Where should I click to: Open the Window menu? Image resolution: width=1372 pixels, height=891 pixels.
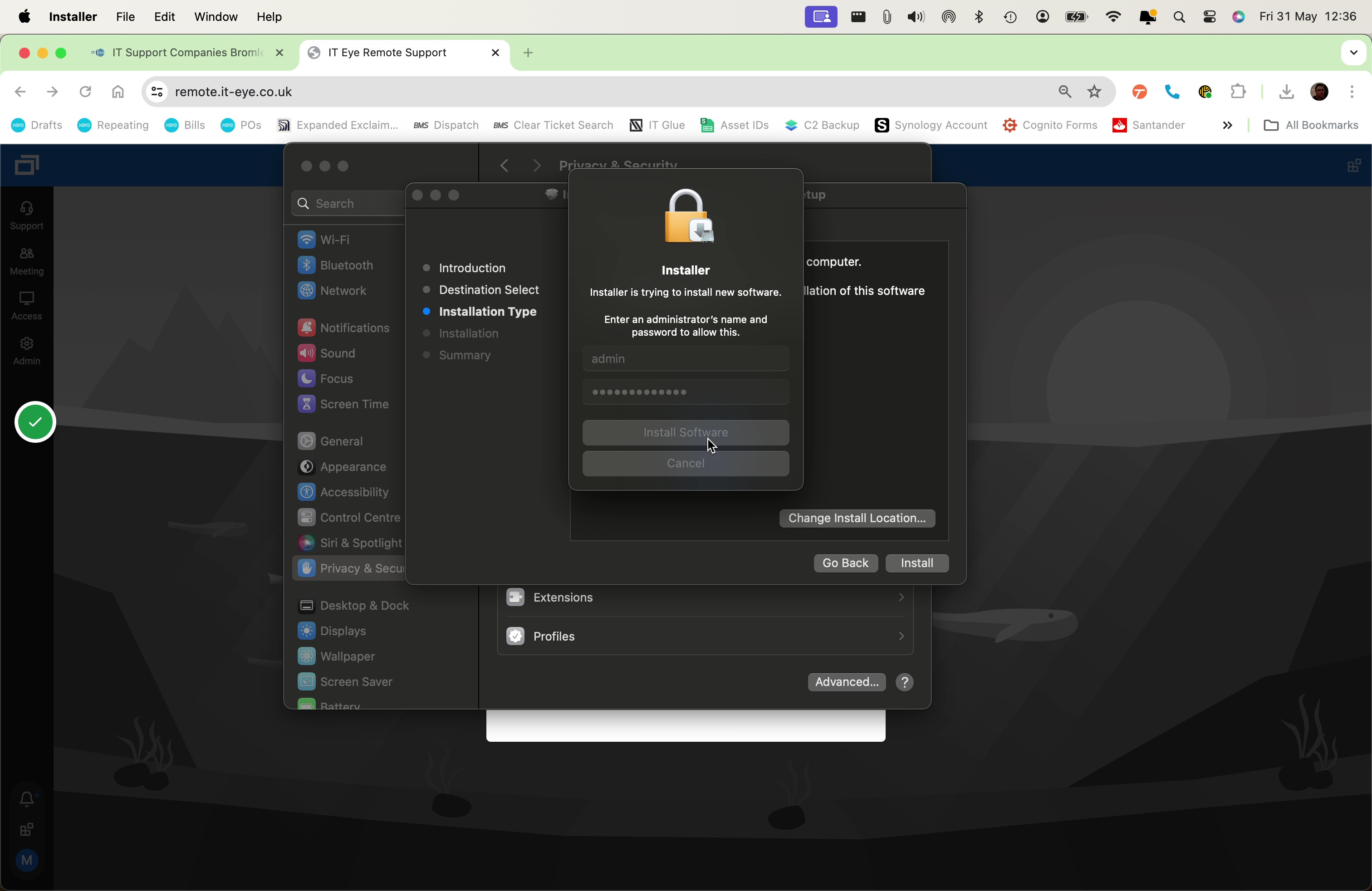pyautogui.click(x=216, y=17)
